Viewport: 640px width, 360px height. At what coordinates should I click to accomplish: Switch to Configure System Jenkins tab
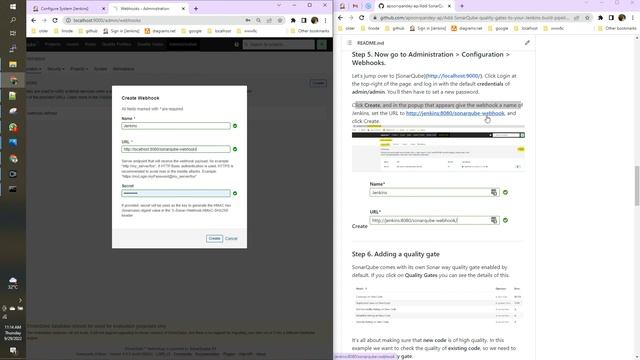click(64, 8)
